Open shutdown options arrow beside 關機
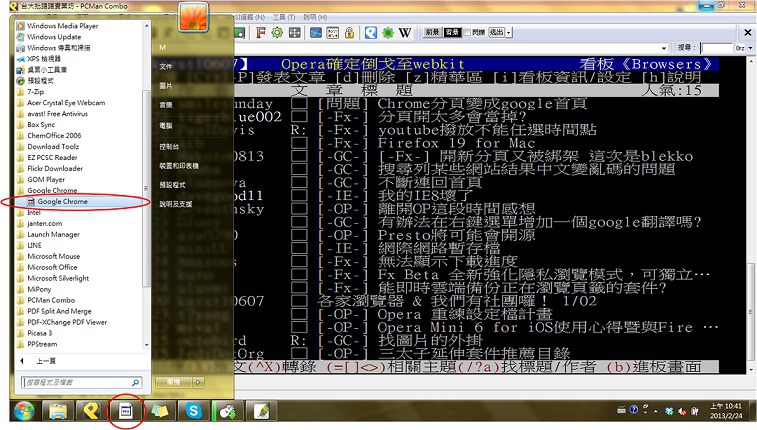The image size is (757, 430). (x=198, y=382)
